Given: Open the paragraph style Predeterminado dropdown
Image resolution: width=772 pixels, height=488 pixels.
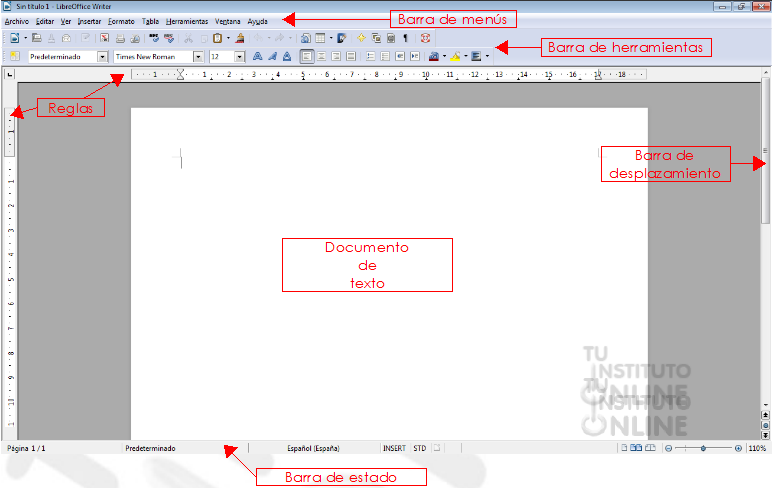Looking at the screenshot, I should [102, 57].
